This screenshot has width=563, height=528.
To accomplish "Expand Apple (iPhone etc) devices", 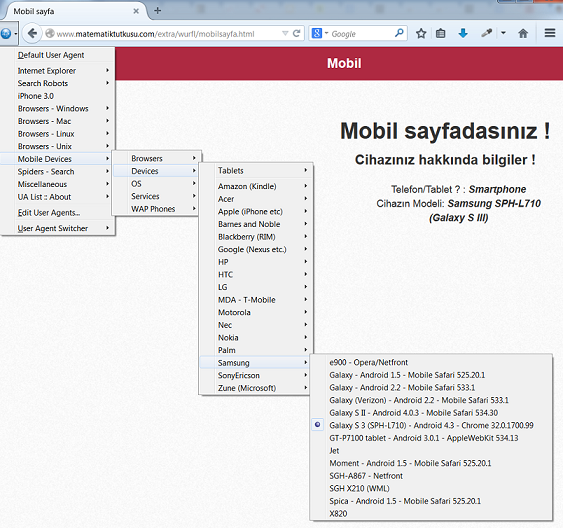I will [256, 211].
